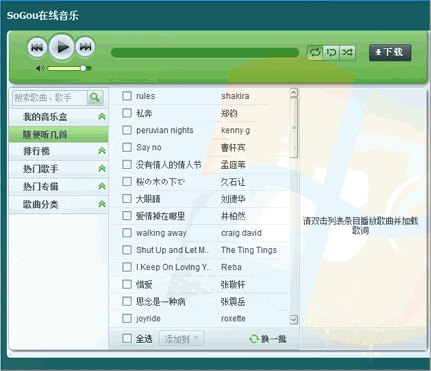Click the scrollbar down arrow in song list
431x371 pixels.
293,320
